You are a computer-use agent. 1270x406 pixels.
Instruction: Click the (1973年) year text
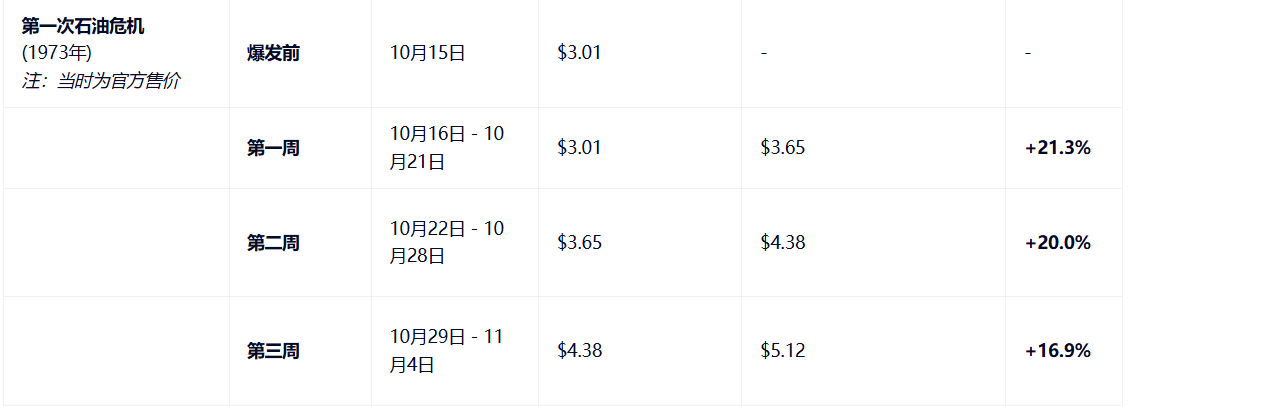click(x=57, y=54)
